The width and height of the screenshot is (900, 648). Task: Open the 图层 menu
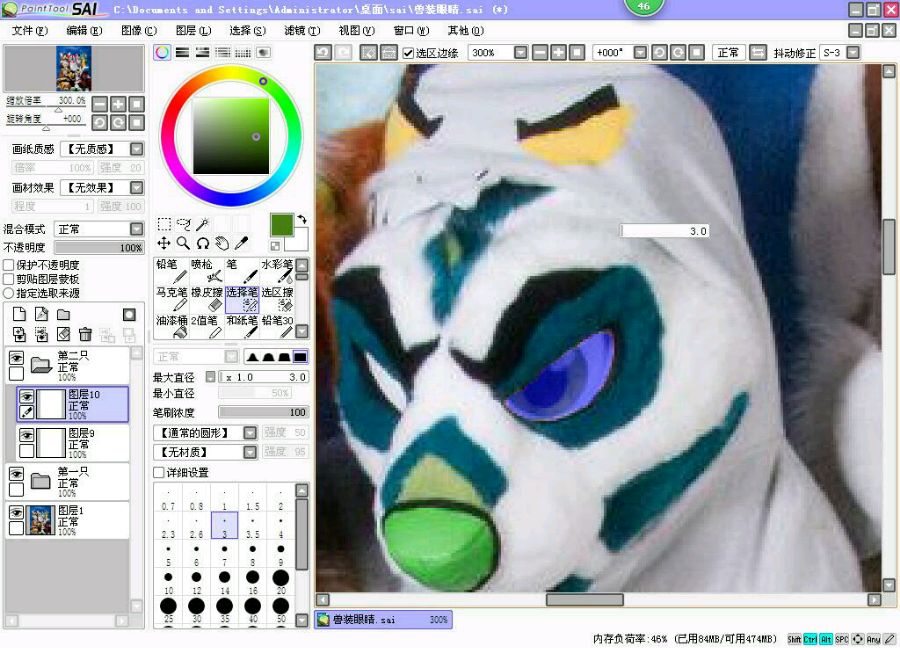pos(192,30)
